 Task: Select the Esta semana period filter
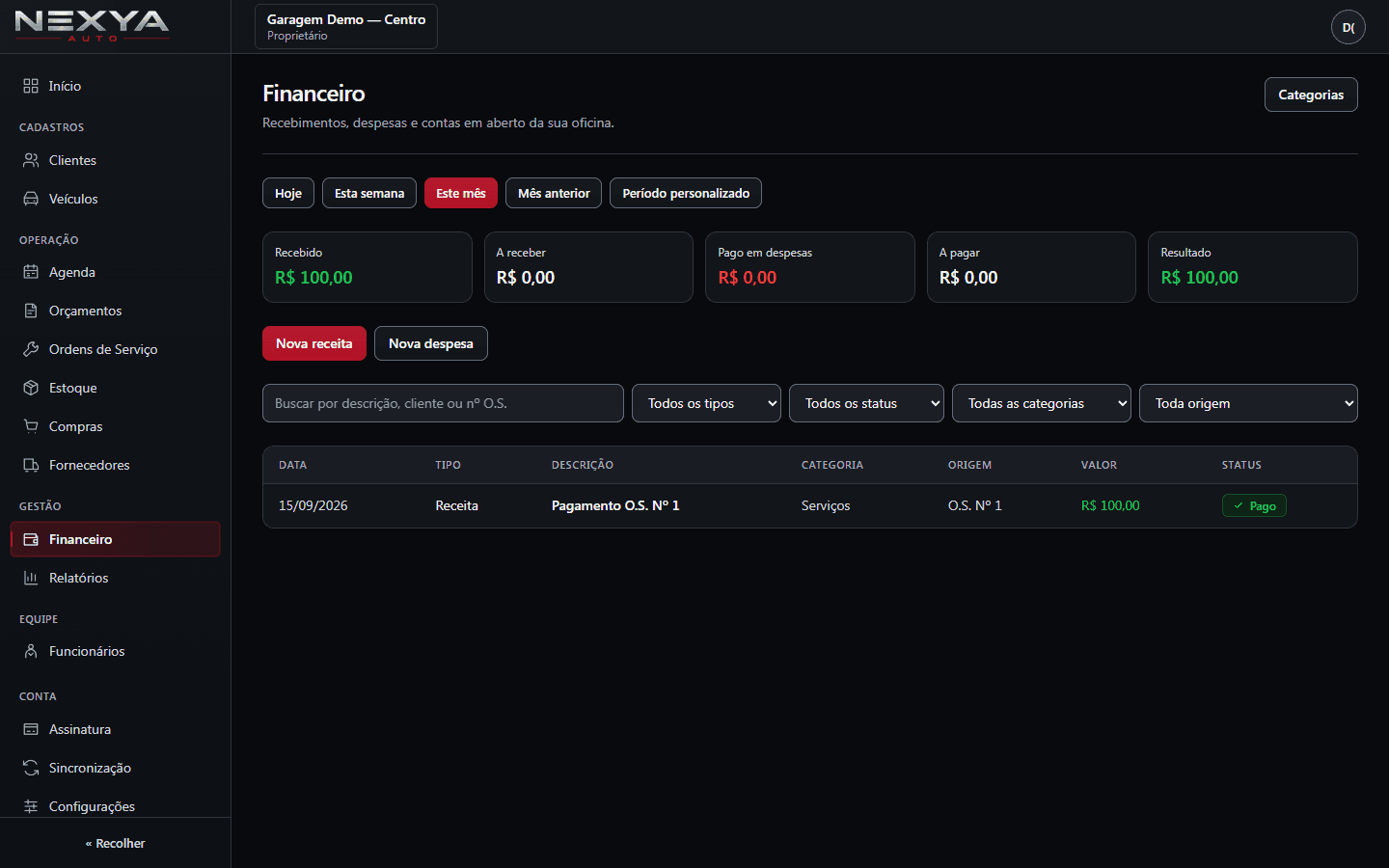[369, 193]
